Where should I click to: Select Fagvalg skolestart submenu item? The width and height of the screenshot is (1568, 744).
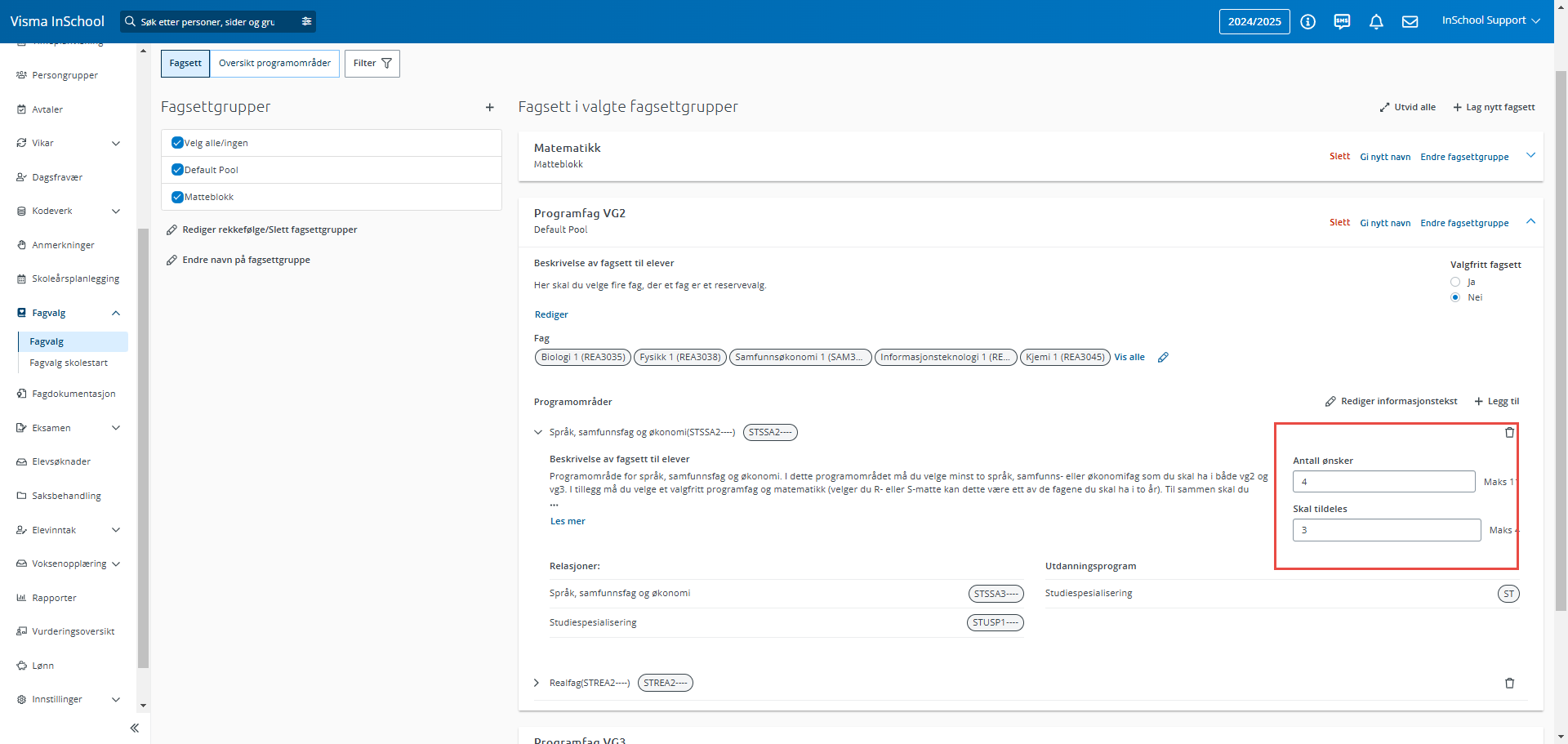coord(69,363)
